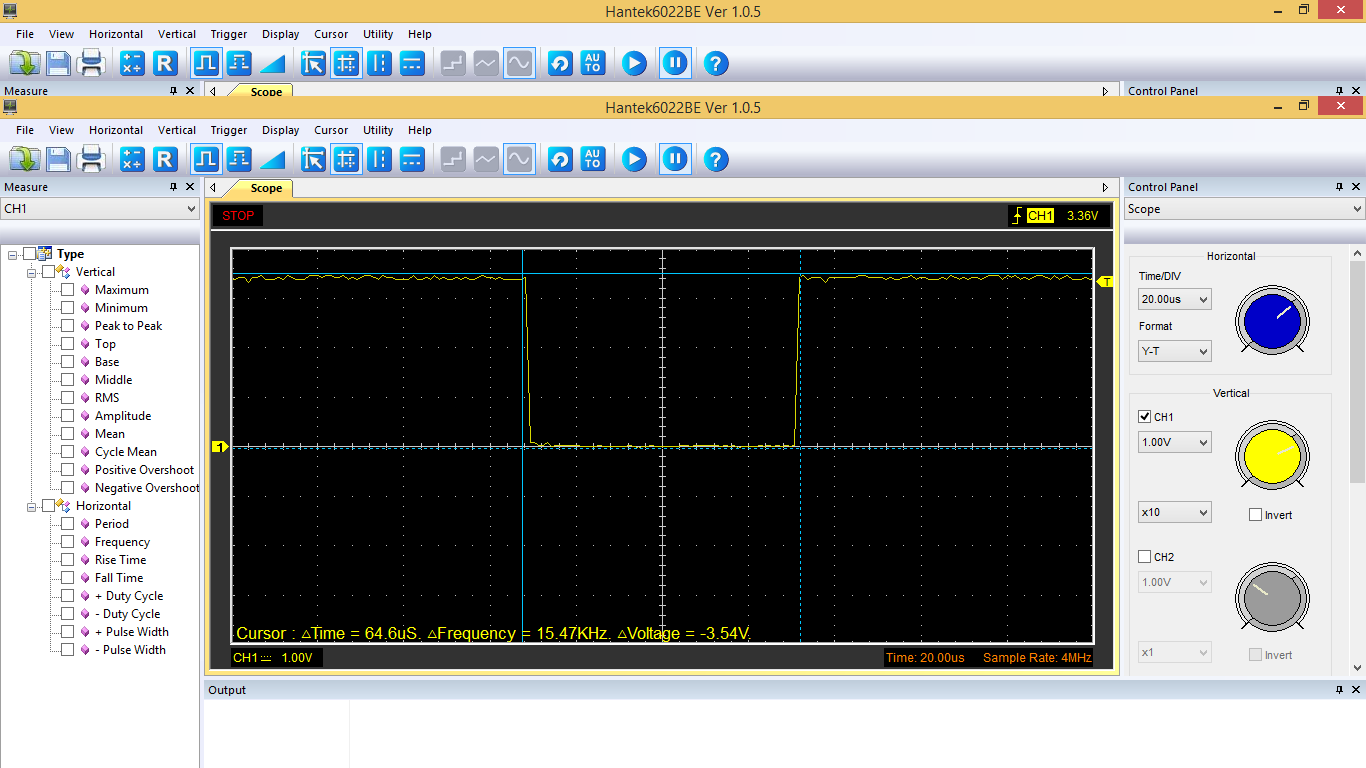Click the Horizontal blue time-base knob
1366x768 pixels.
coord(1270,320)
